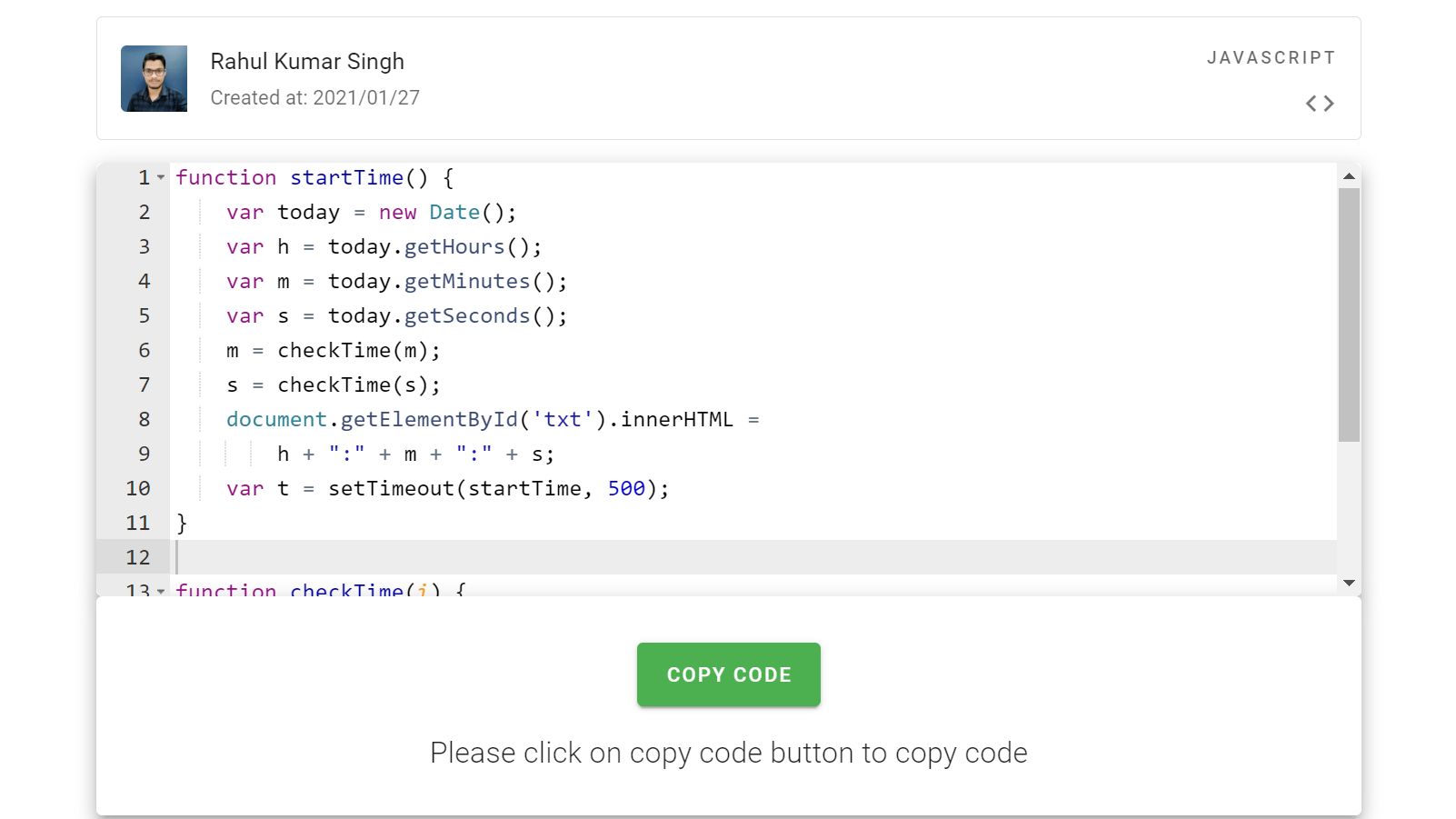Click the code brackets icon

(1320, 104)
